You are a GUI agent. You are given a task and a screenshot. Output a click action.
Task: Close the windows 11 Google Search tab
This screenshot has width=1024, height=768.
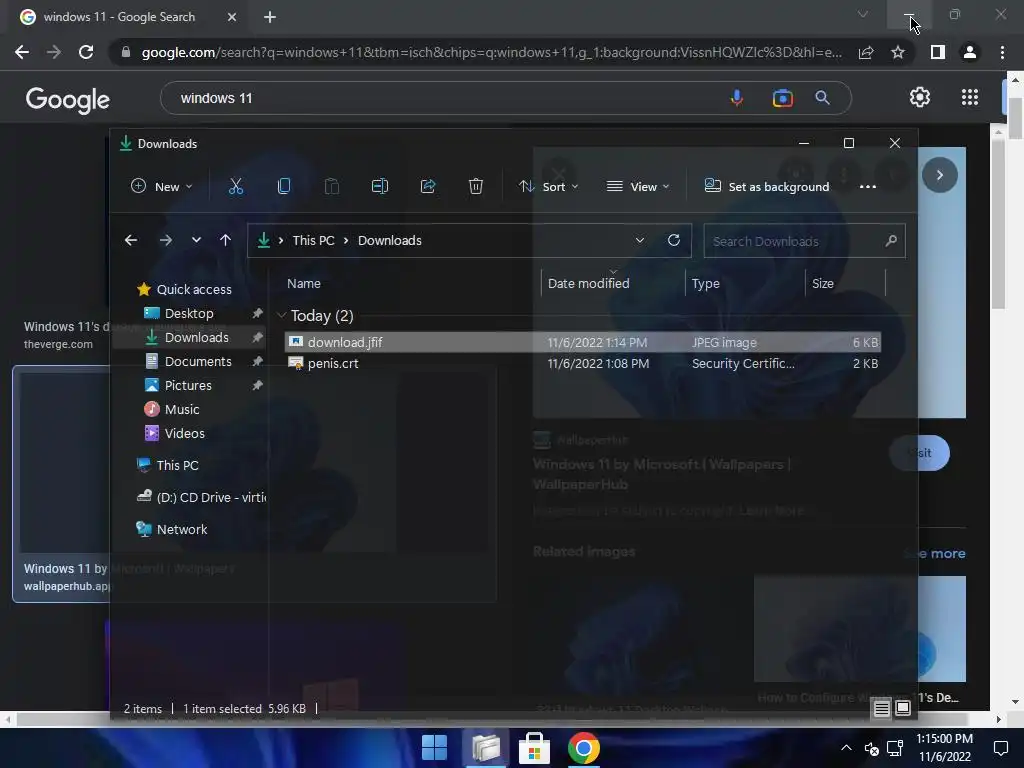click(x=232, y=17)
